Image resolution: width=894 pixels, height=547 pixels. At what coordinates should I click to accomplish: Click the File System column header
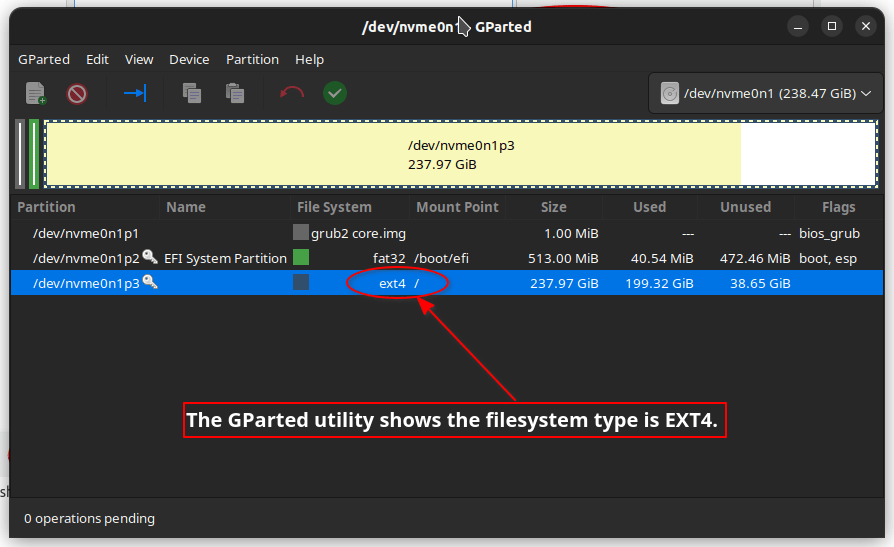(x=350, y=207)
